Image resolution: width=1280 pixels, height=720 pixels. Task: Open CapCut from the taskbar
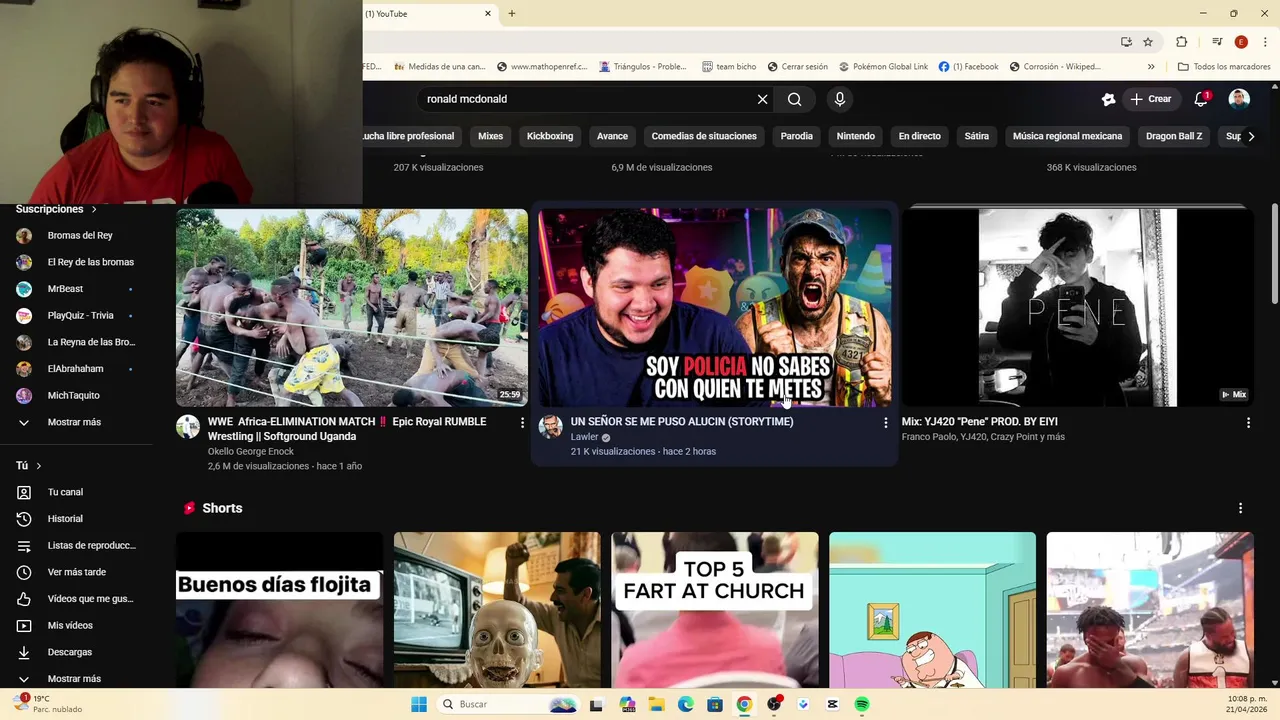pos(832,704)
